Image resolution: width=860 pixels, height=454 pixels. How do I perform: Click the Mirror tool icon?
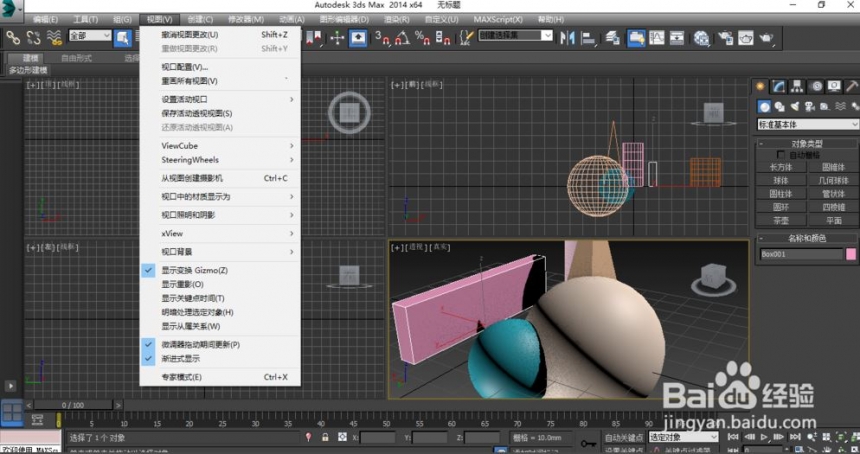coord(568,38)
